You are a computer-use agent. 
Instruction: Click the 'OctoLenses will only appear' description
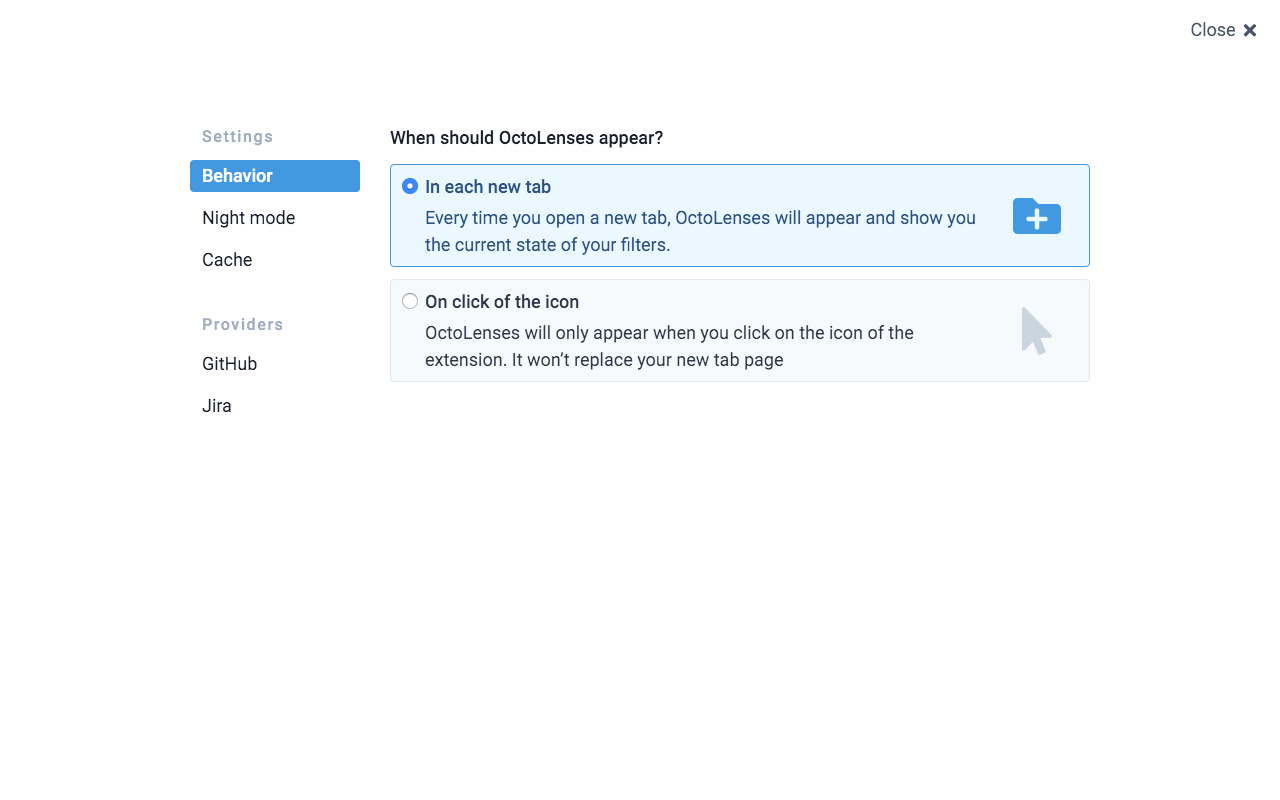(x=669, y=346)
